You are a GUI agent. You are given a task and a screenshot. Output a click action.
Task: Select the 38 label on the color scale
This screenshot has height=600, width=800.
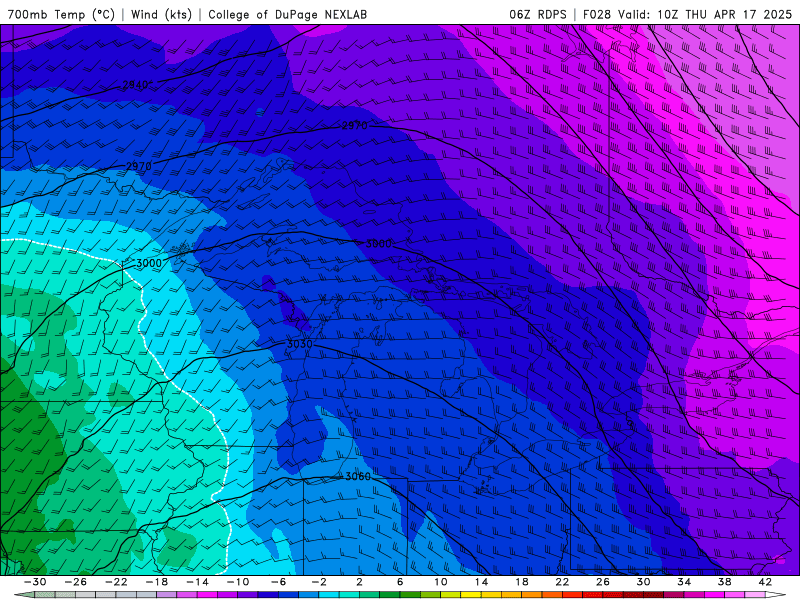tap(724, 582)
